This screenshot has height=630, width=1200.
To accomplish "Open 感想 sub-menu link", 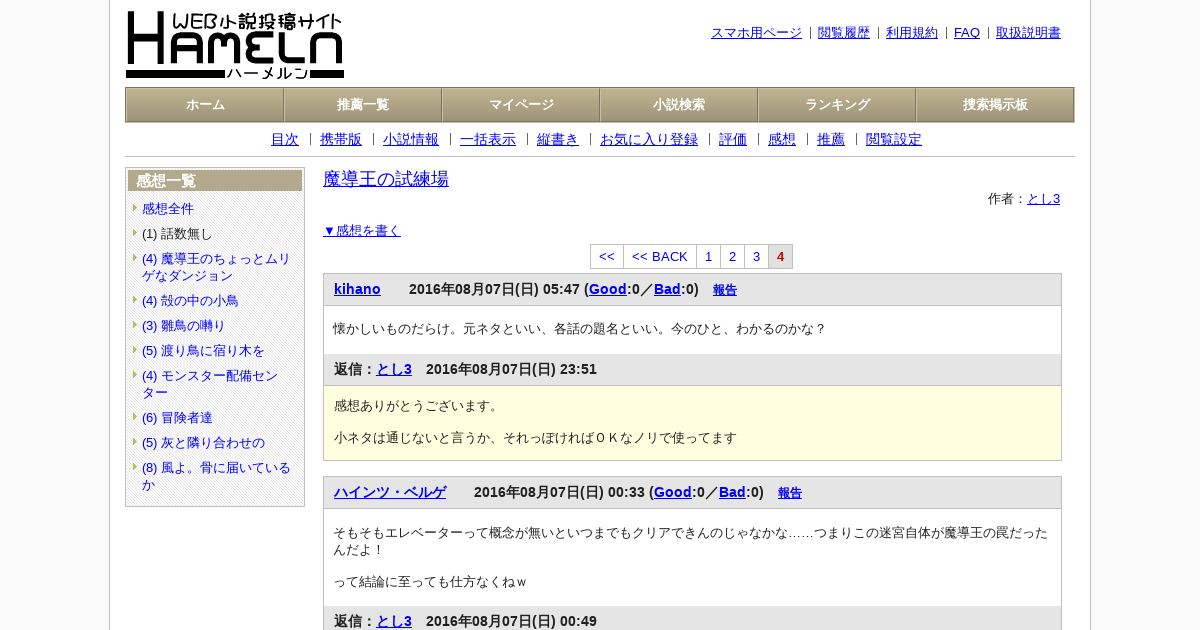I will tap(782, 140).
